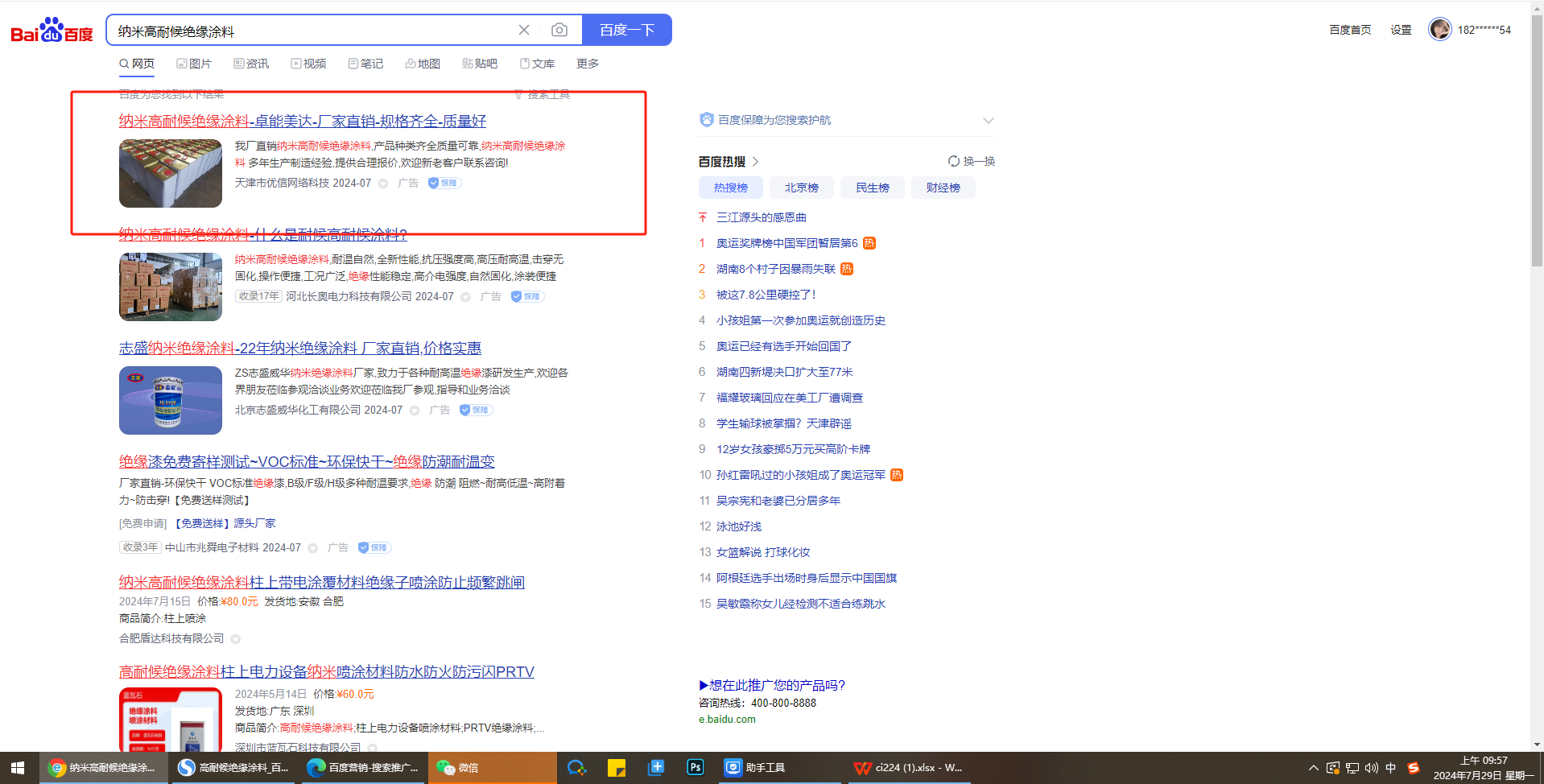Click the Windows Start button
The height and width of the screenshot is (784, 1544).
click(18, 768)
